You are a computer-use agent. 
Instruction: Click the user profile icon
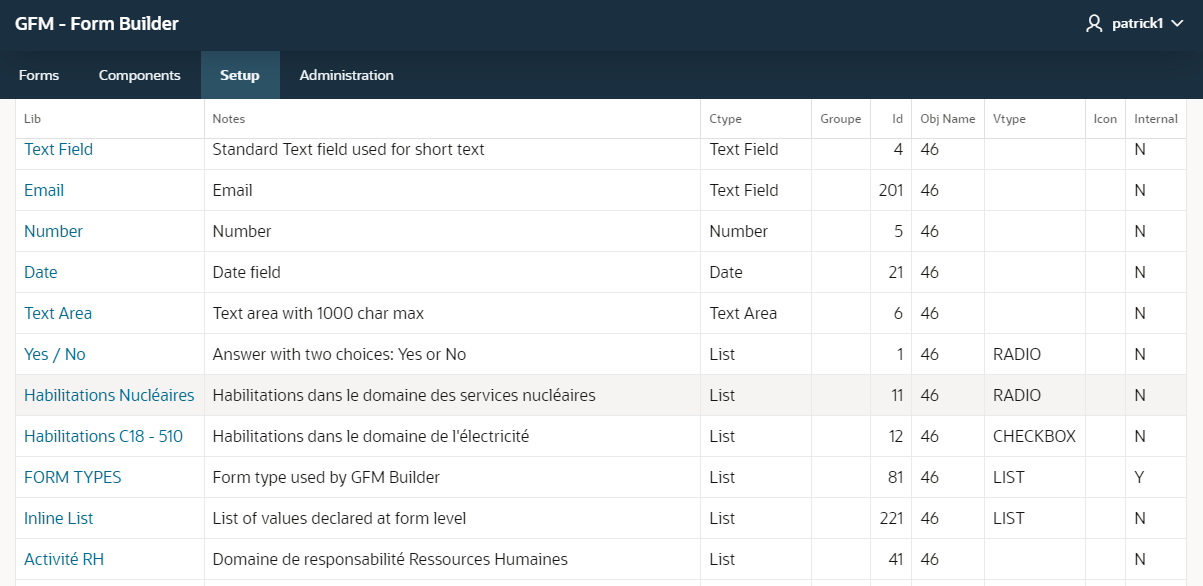1094,24
